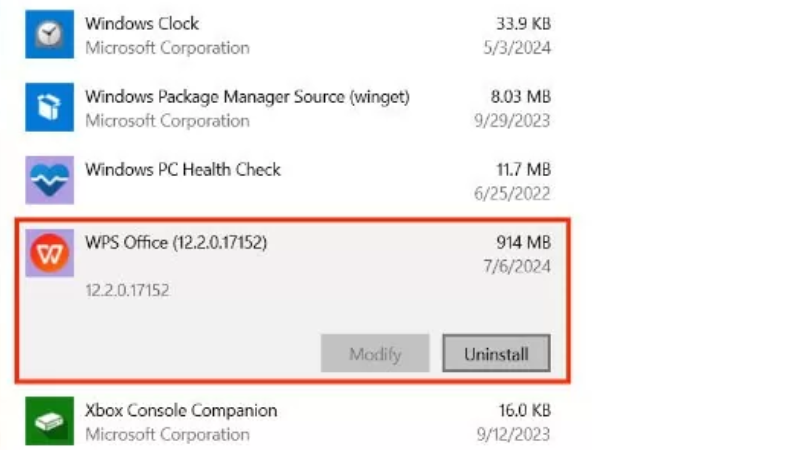Click the WPS Office version number 12.2.0.17152
This screenshot has height=450, width=800.
point(127,290)
